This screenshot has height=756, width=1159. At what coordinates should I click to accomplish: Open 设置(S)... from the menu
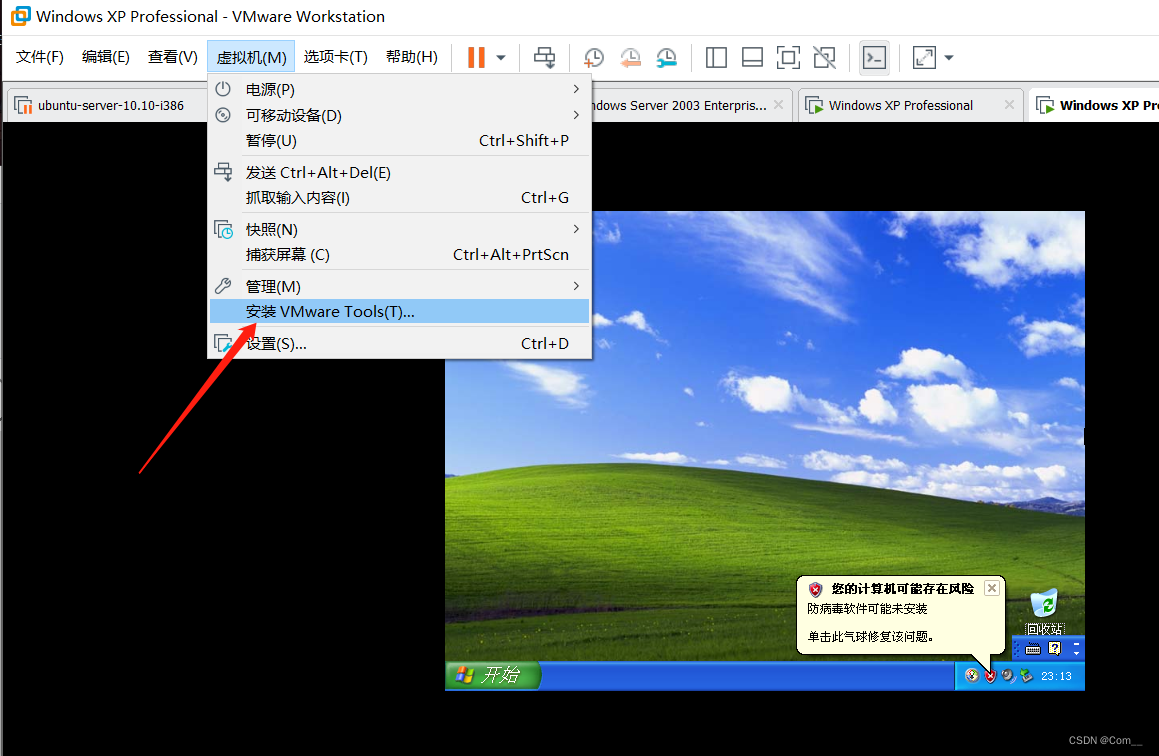pos(399,344)
